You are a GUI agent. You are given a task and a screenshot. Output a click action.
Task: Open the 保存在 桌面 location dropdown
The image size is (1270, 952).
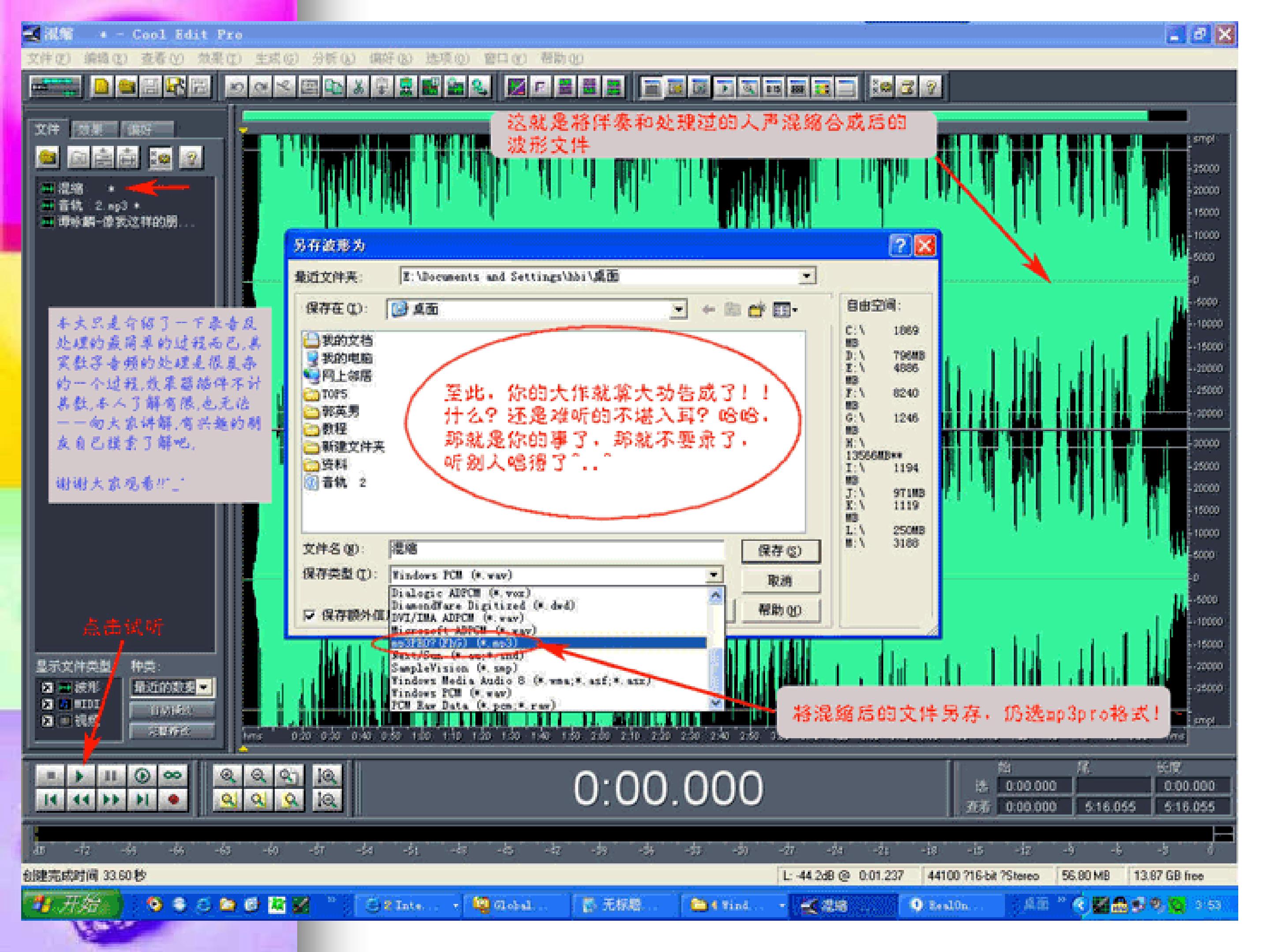tap(678, 309)
